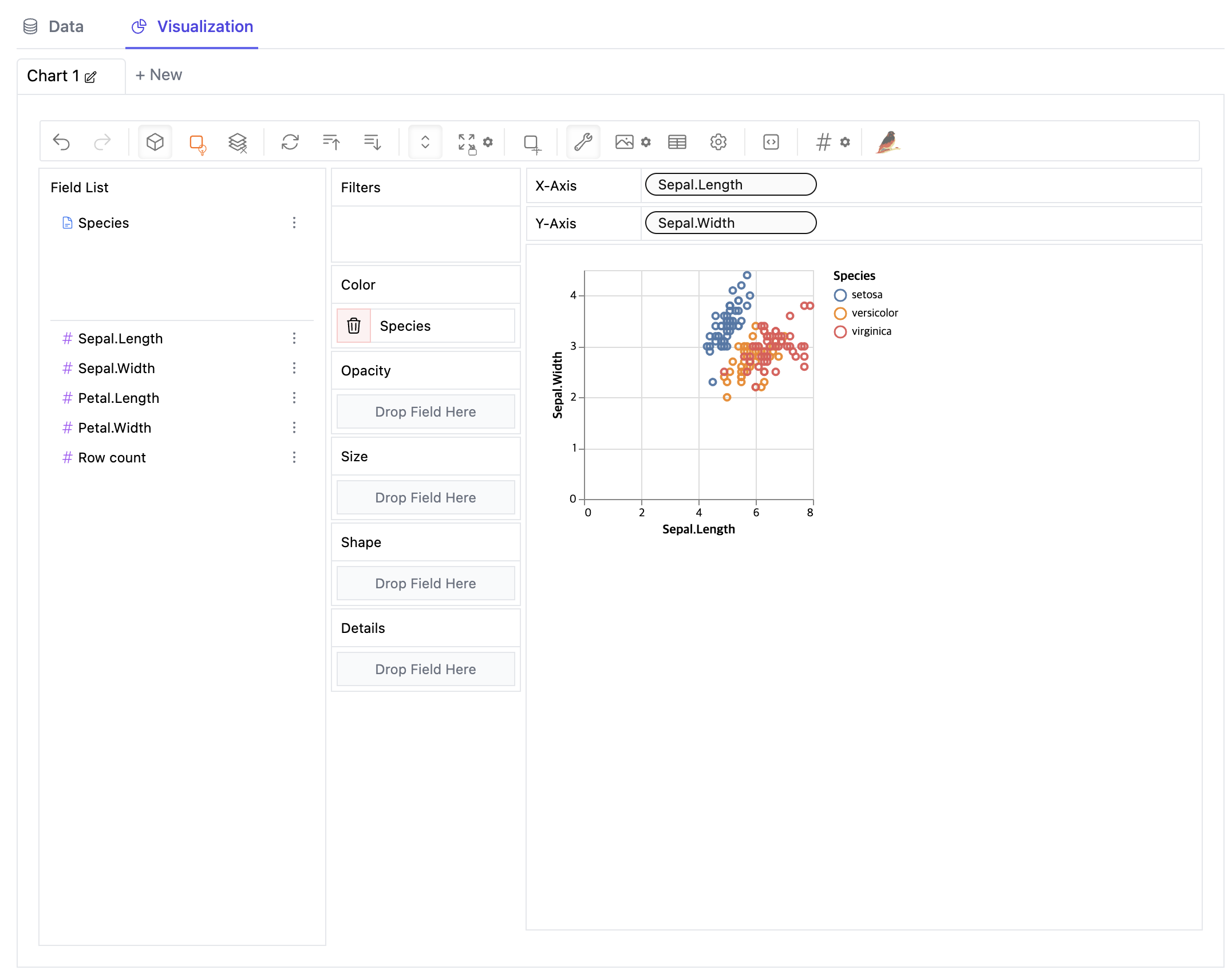1232x974 pixels.
Task: Expand the Row count field options
Action: point(294,457)
